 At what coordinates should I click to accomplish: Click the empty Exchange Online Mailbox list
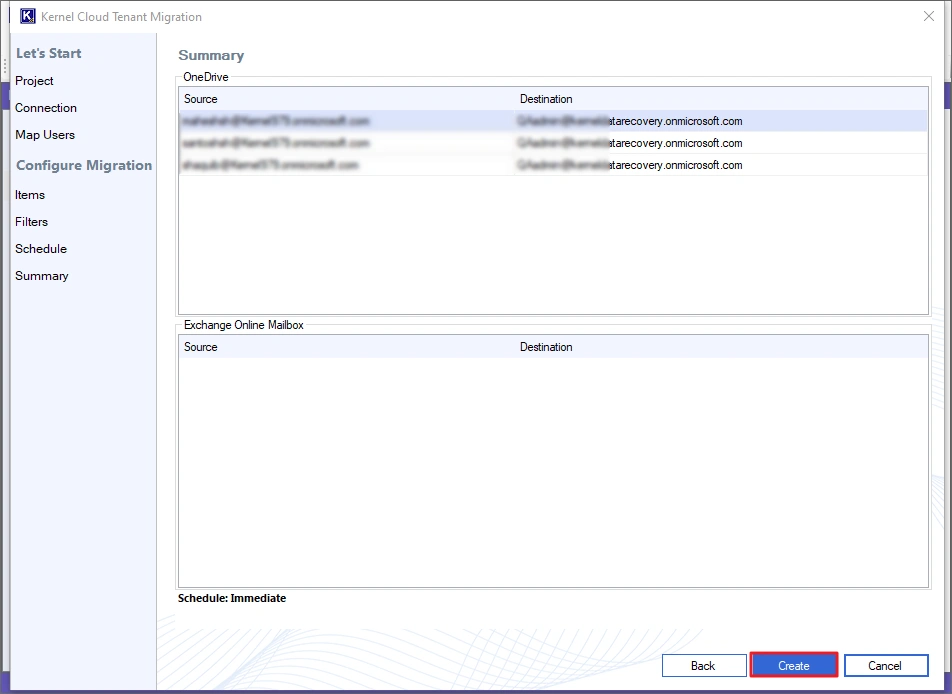point(552,470)
